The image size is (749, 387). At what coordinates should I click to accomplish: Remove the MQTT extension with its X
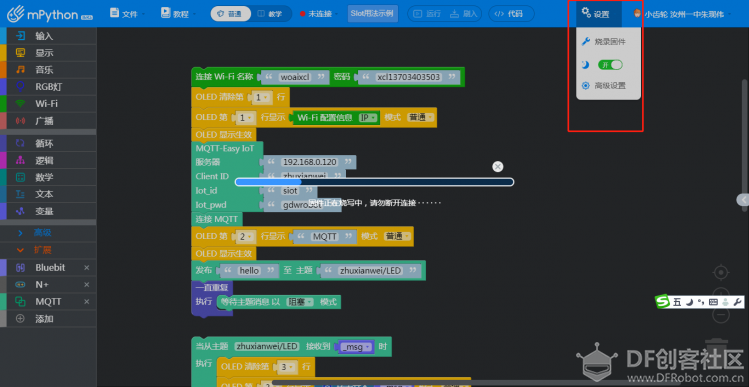(86, 301)
